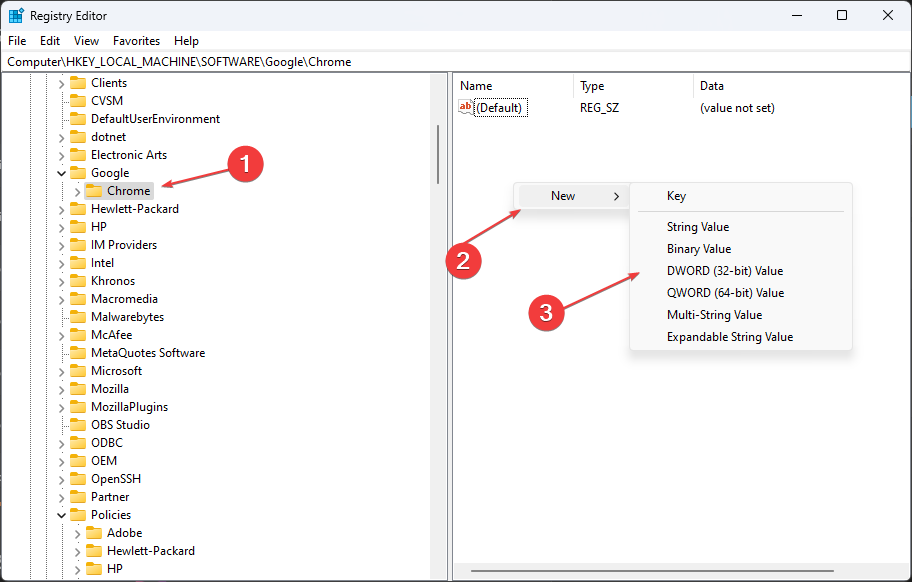Click the registry path address bar
The width and height of the screenshot is (912, 582).
tap(456, 62)
